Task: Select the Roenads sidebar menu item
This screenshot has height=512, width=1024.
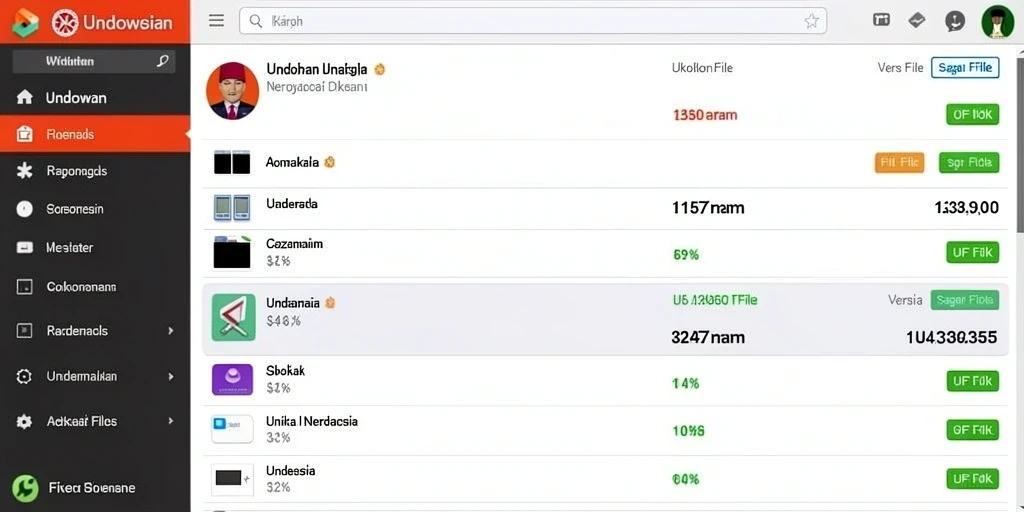Action: click(x=95, y=135)
